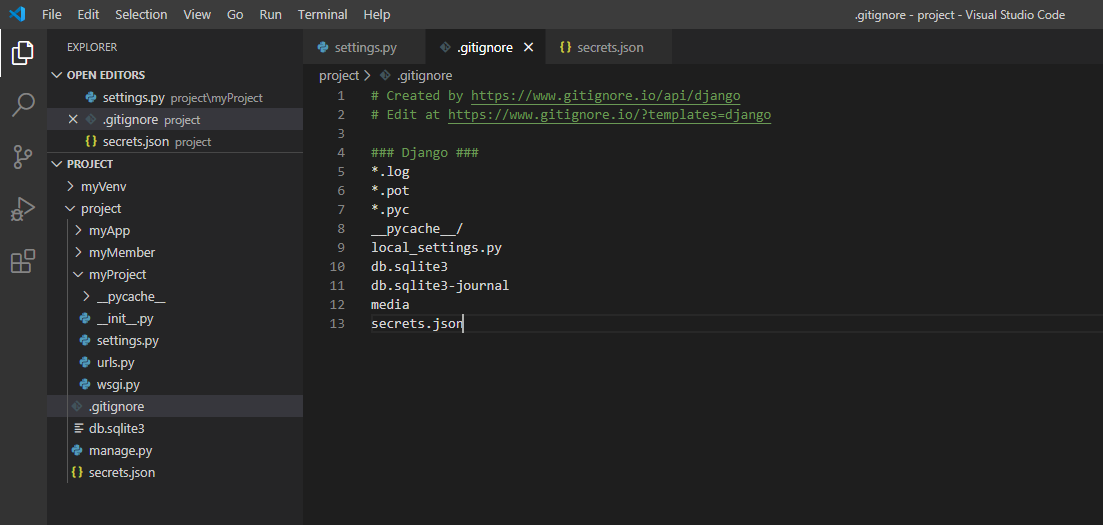
Task: Open the Explorer view in activity bar
Action: click(23, 53)
